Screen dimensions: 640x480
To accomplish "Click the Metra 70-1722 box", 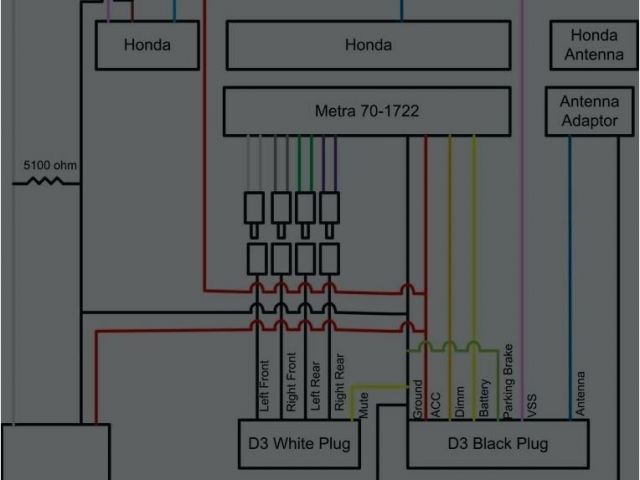I will coord(367,111).
